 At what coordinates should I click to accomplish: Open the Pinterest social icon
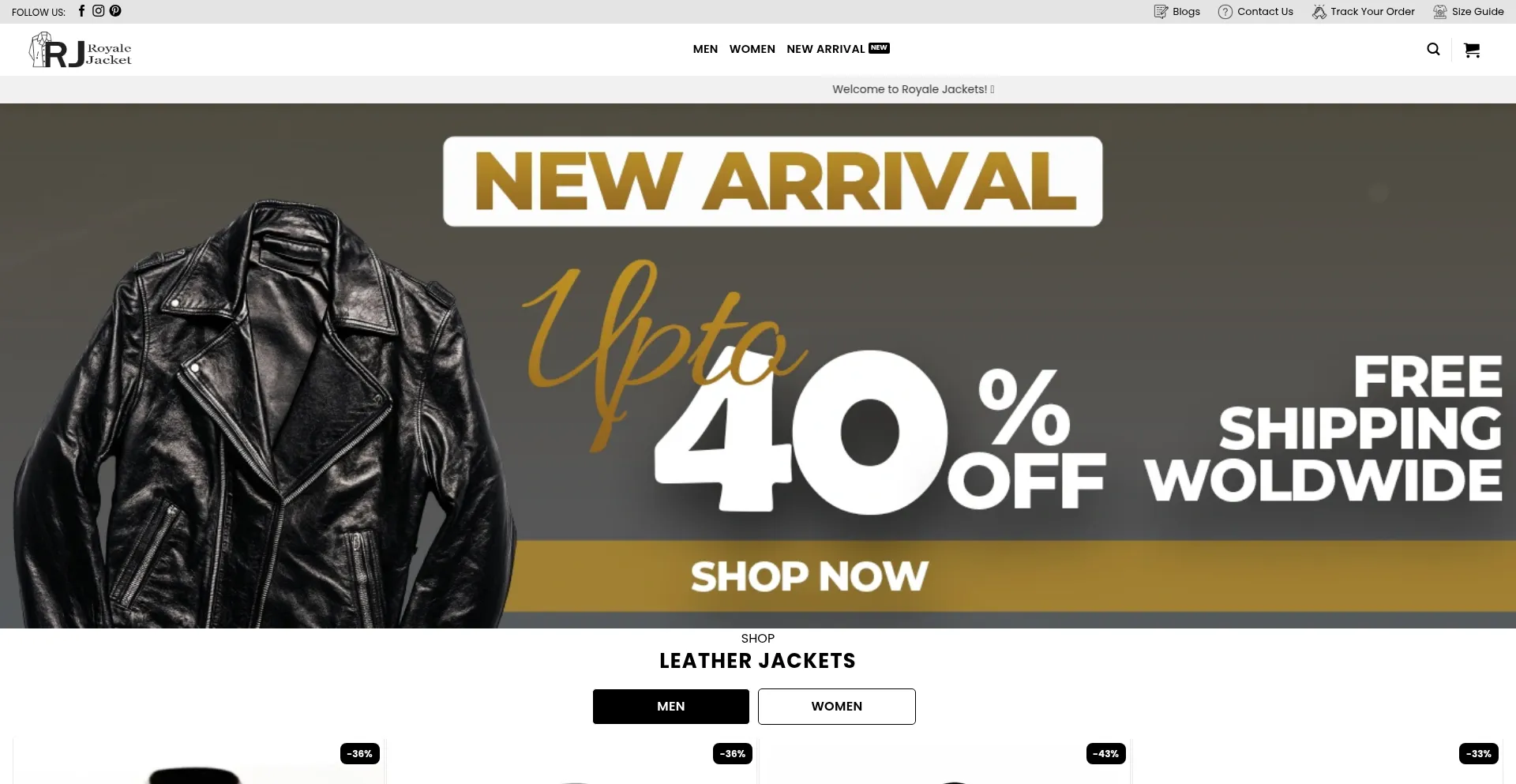click(x=115, y=11)
